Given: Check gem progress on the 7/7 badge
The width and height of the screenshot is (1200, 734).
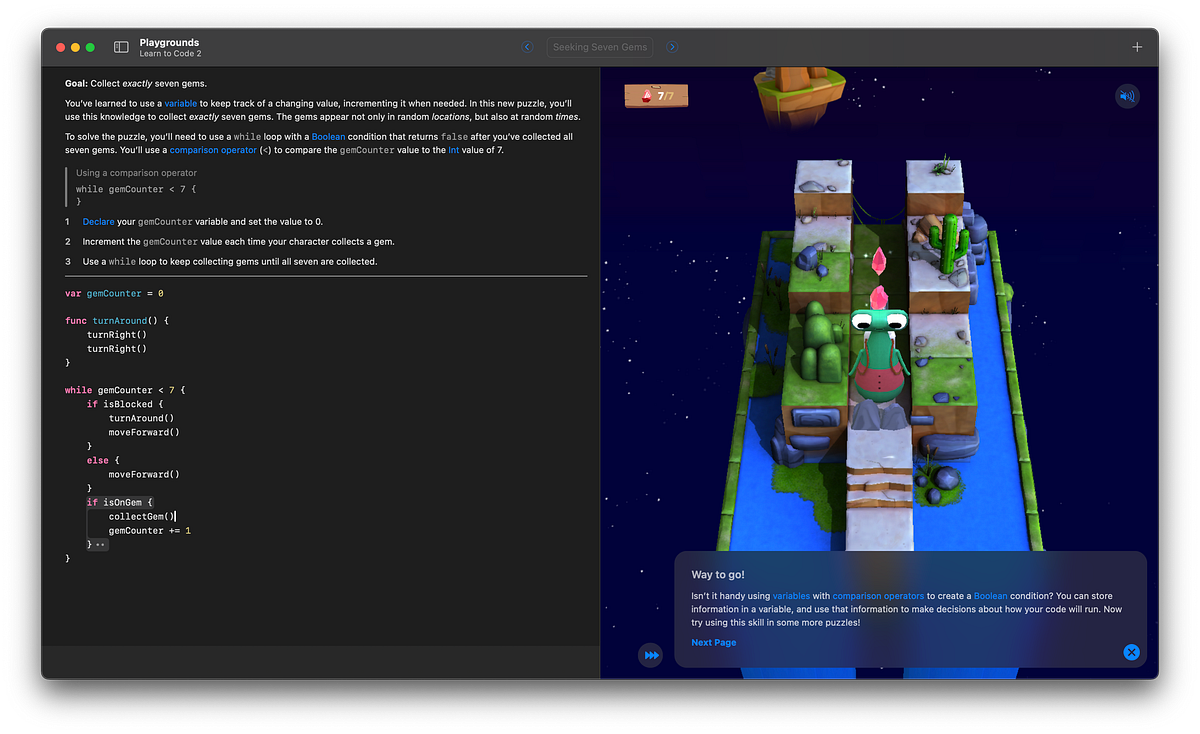Looking at the screenshot, I should pyautogui.click(x=656, y=96).
